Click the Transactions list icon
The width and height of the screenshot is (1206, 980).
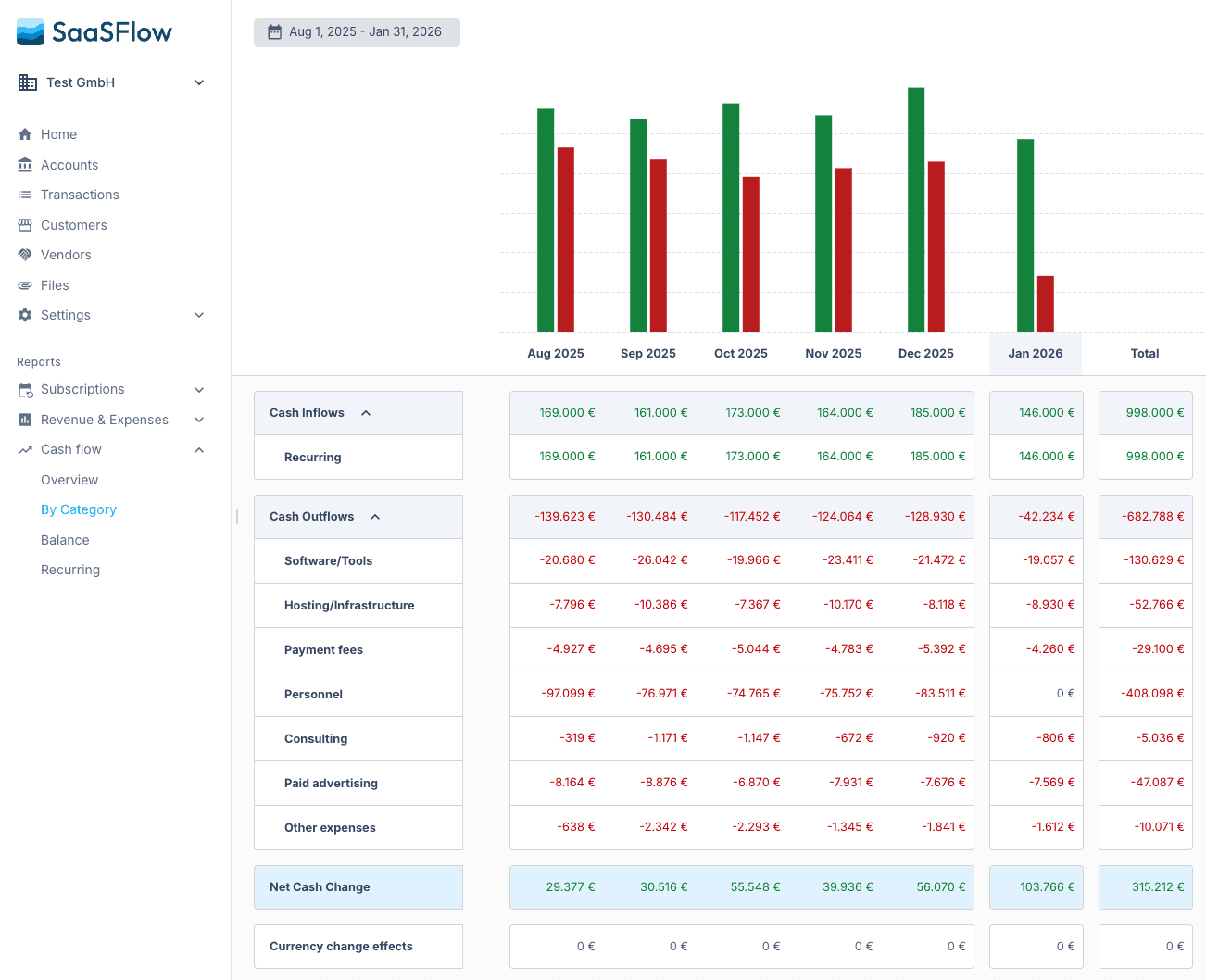click(x=25, y=195)
